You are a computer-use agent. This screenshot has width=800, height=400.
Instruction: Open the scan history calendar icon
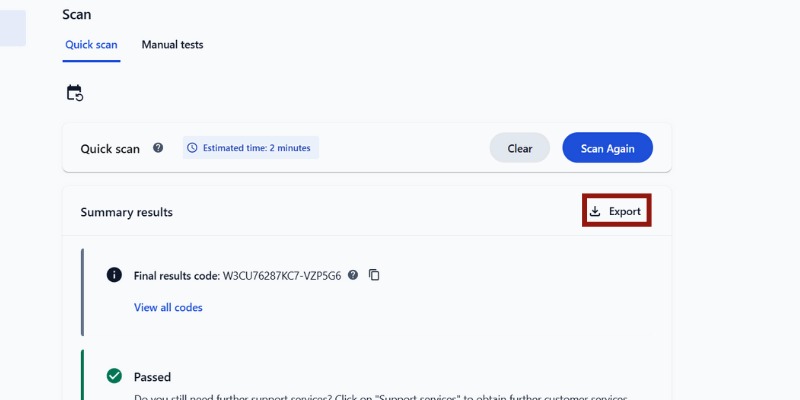74,93
